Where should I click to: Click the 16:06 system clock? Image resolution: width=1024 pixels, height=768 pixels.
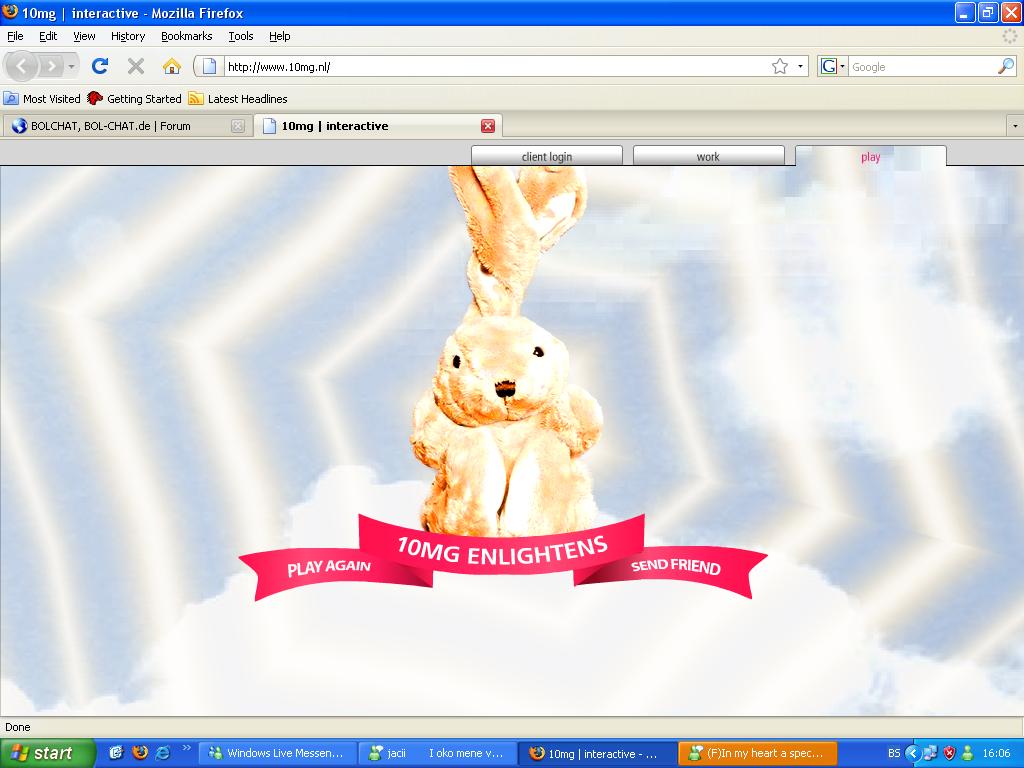click(996, 753)
